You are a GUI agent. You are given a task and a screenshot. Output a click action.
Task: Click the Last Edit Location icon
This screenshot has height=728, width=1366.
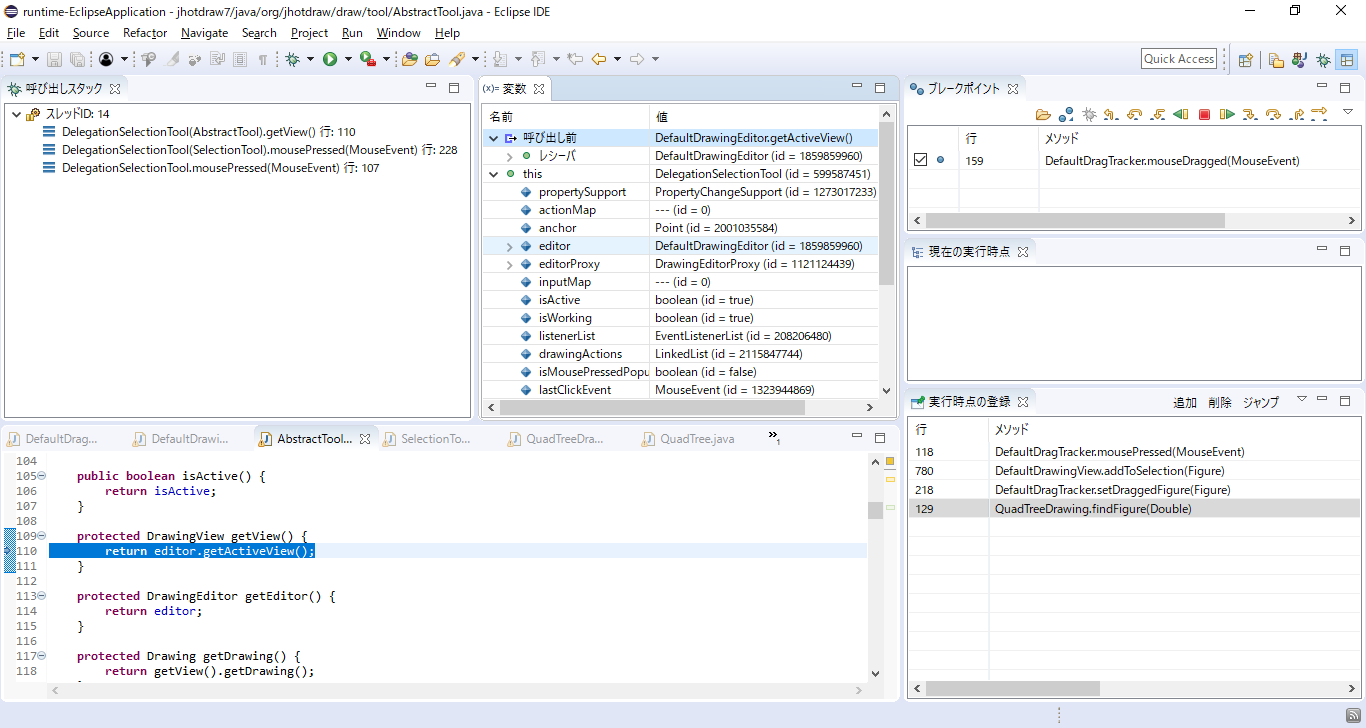(x=575, y=59)
